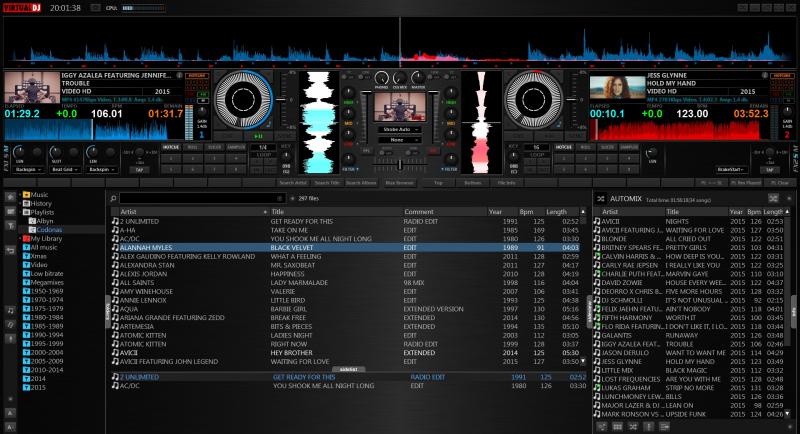Click the music note icon in left sidebar
Viewport: 800px width, 434px height.
coord(10,310)
